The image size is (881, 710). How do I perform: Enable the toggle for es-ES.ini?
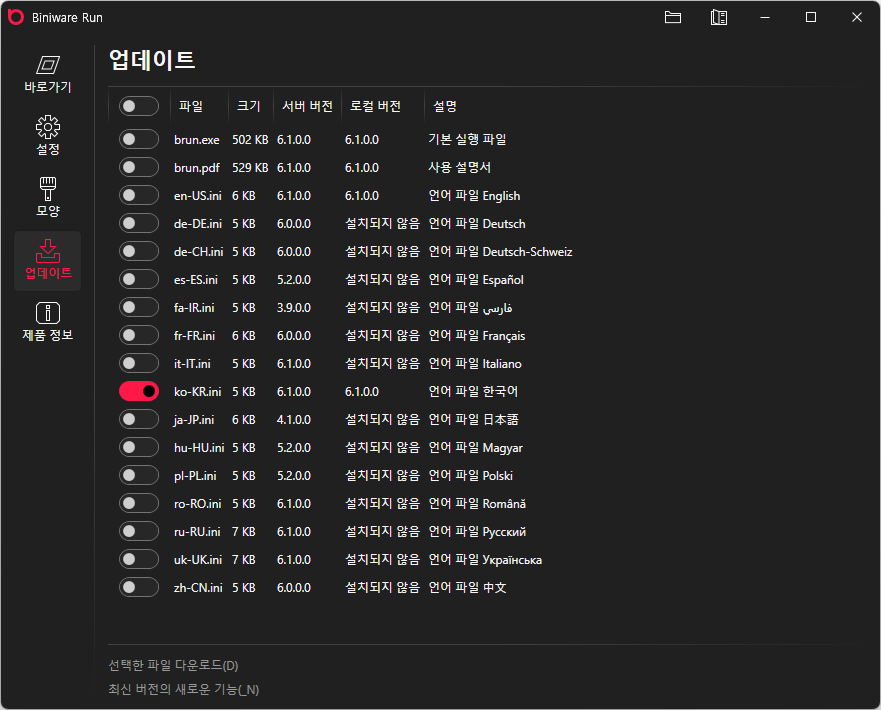coord(139,280)
